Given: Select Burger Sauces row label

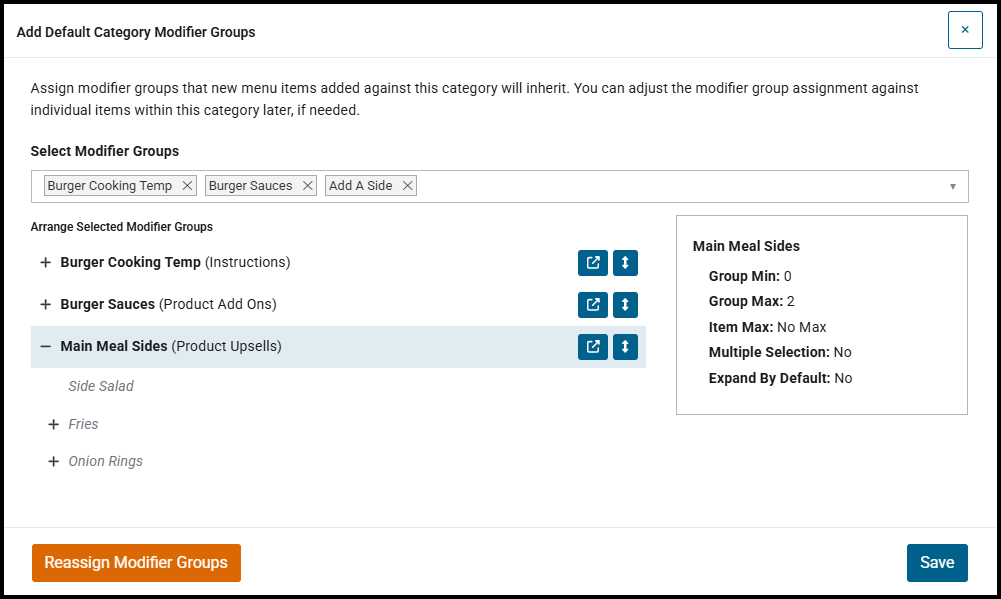Looking at the screenshot, I should [169, 305].
